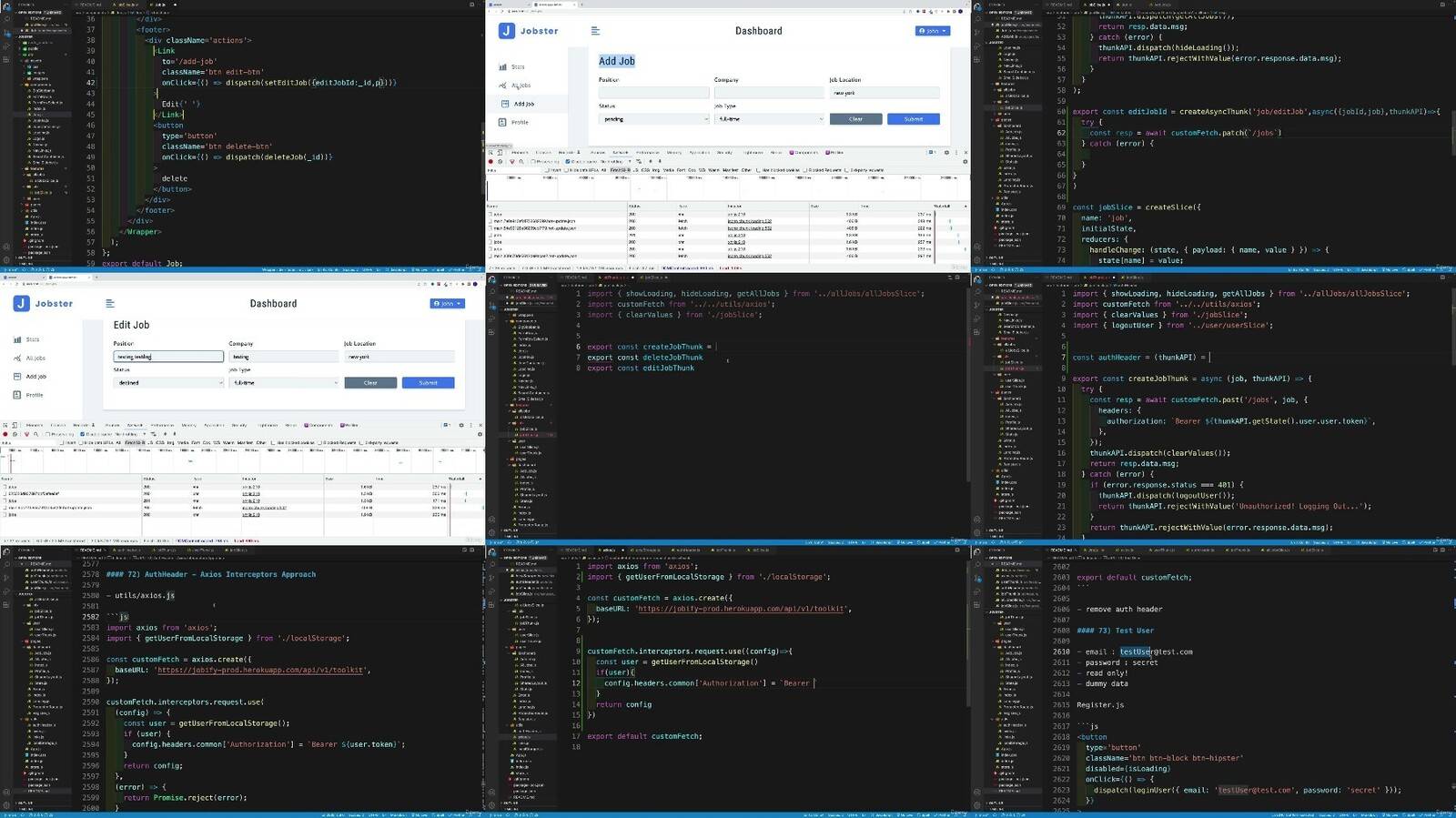Toggle device toolbar icon in Add Job DevTools

coord(500,152)
